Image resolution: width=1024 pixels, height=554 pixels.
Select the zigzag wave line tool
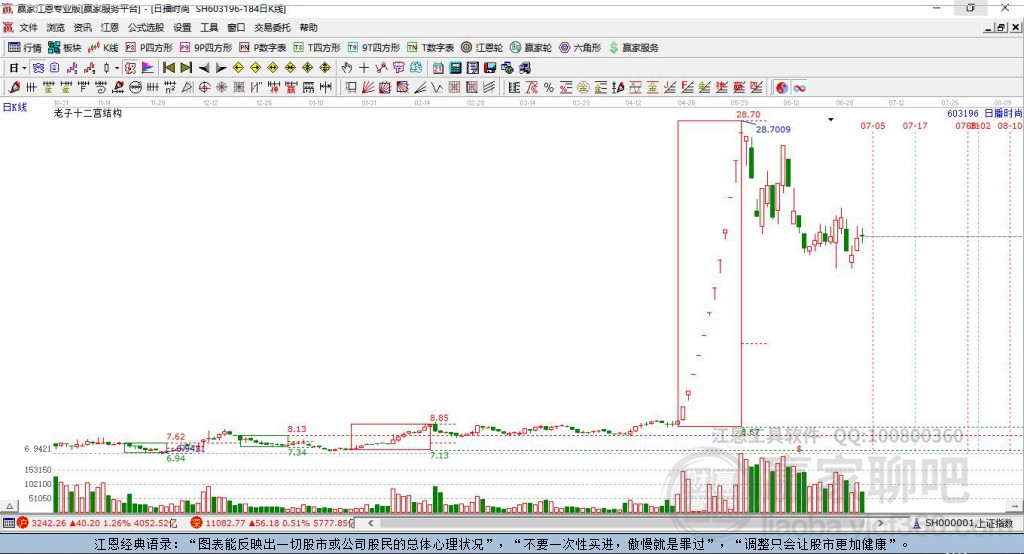(437, 88)
